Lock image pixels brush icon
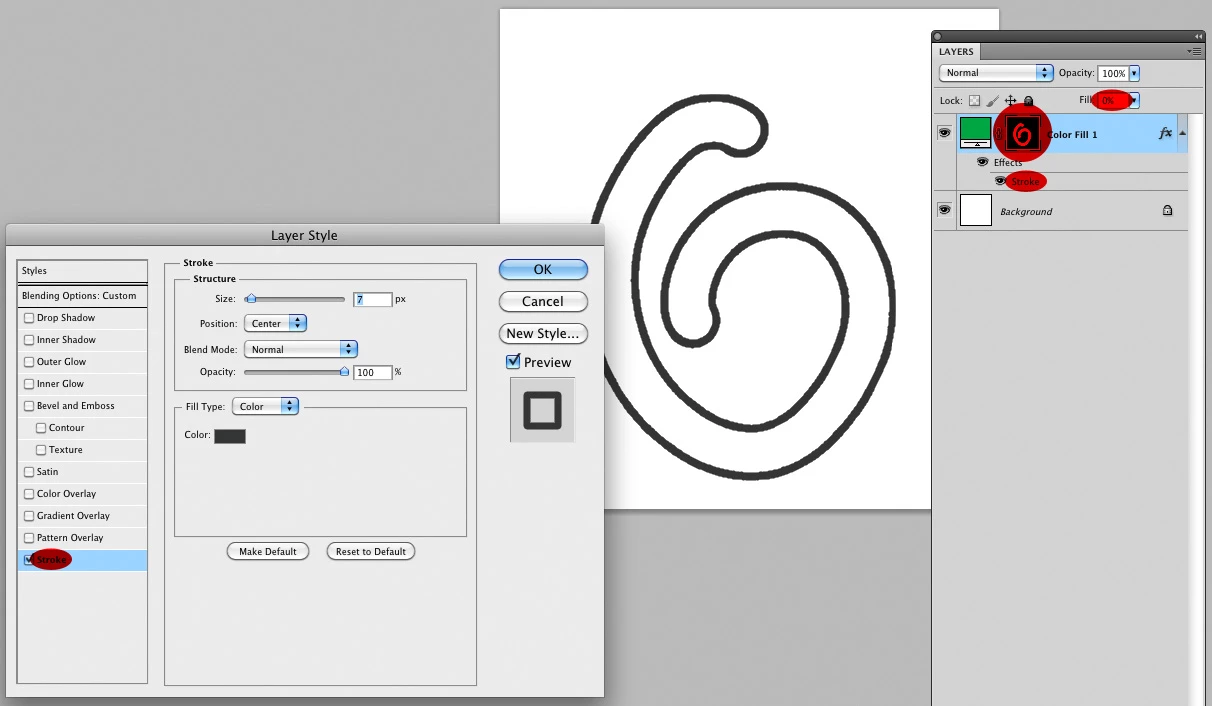Image resolution: width=1212 pixels, height=706 pixels. [992, 101]
